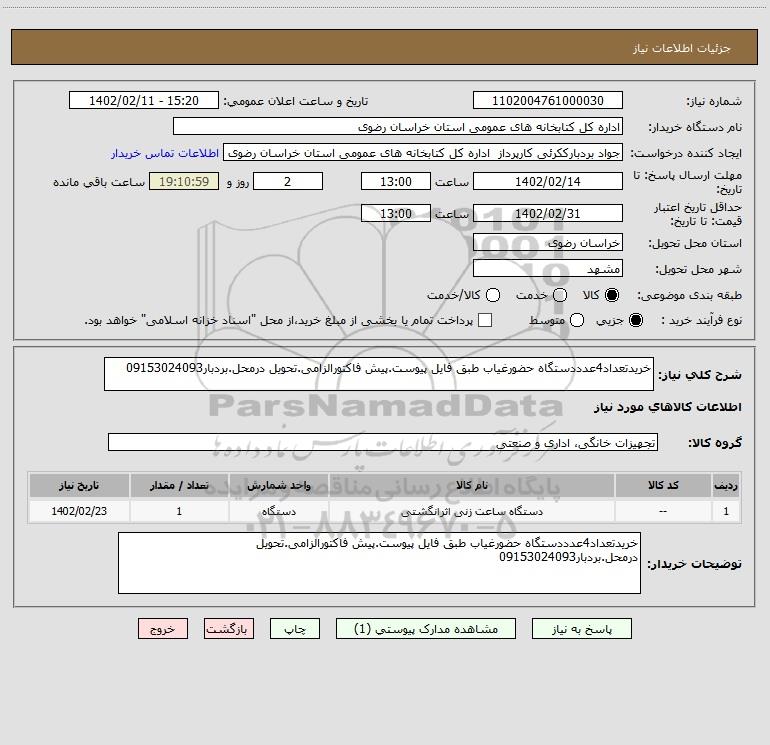
Task: Click the نام کالا column header
Action: point(471,485)
